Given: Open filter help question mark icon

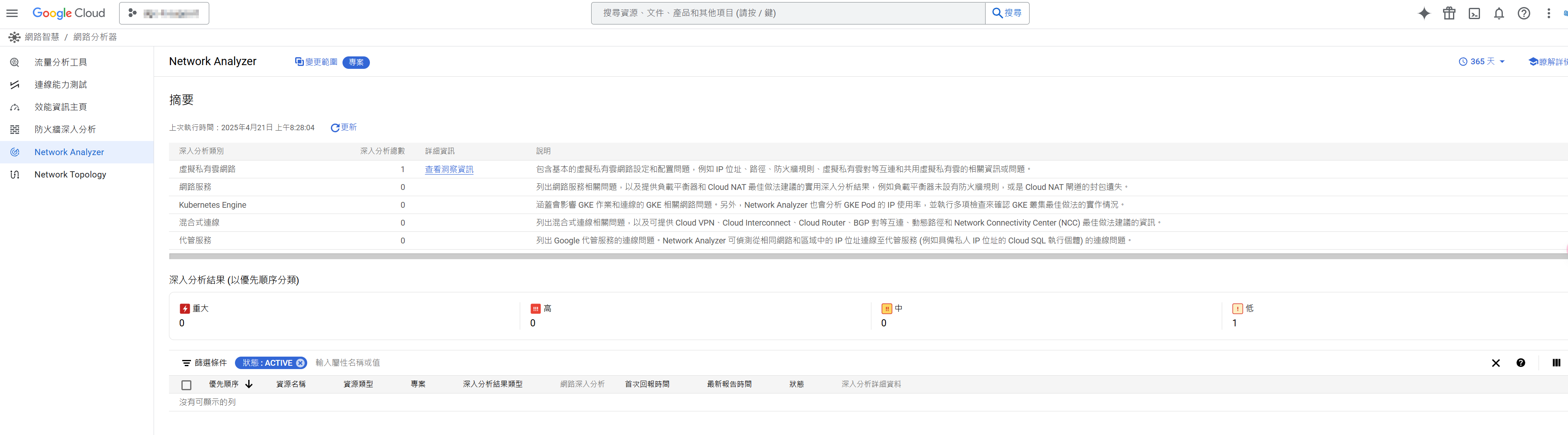Looking at the screenshot, I should click(1521, 363).
